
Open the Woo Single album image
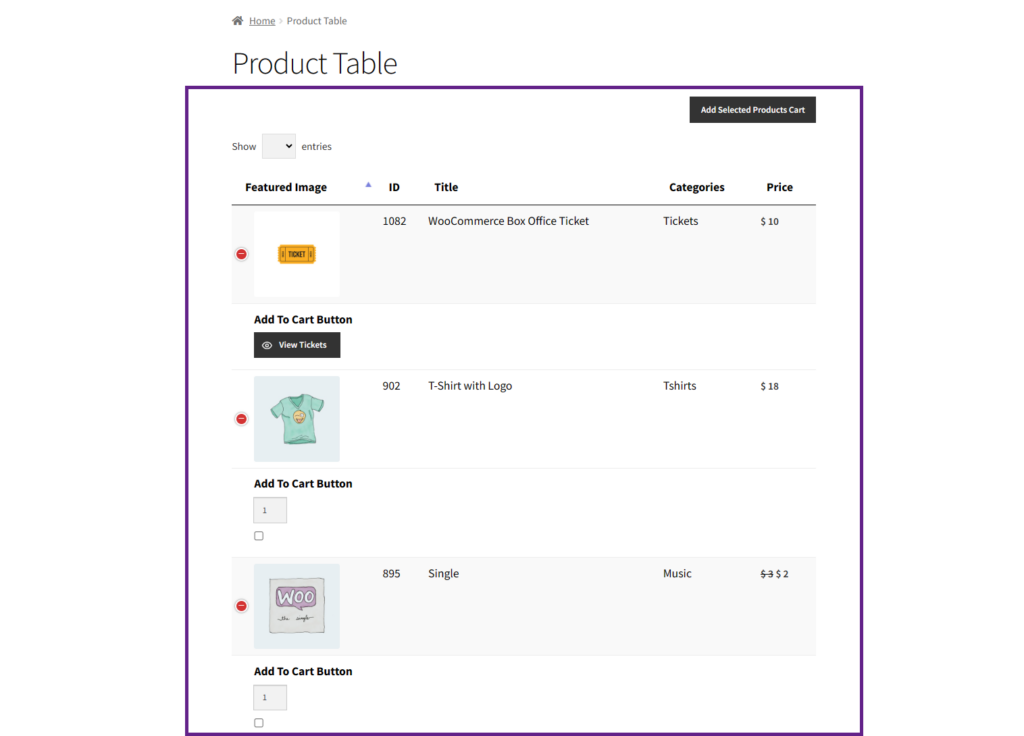(x=296, y=606)
